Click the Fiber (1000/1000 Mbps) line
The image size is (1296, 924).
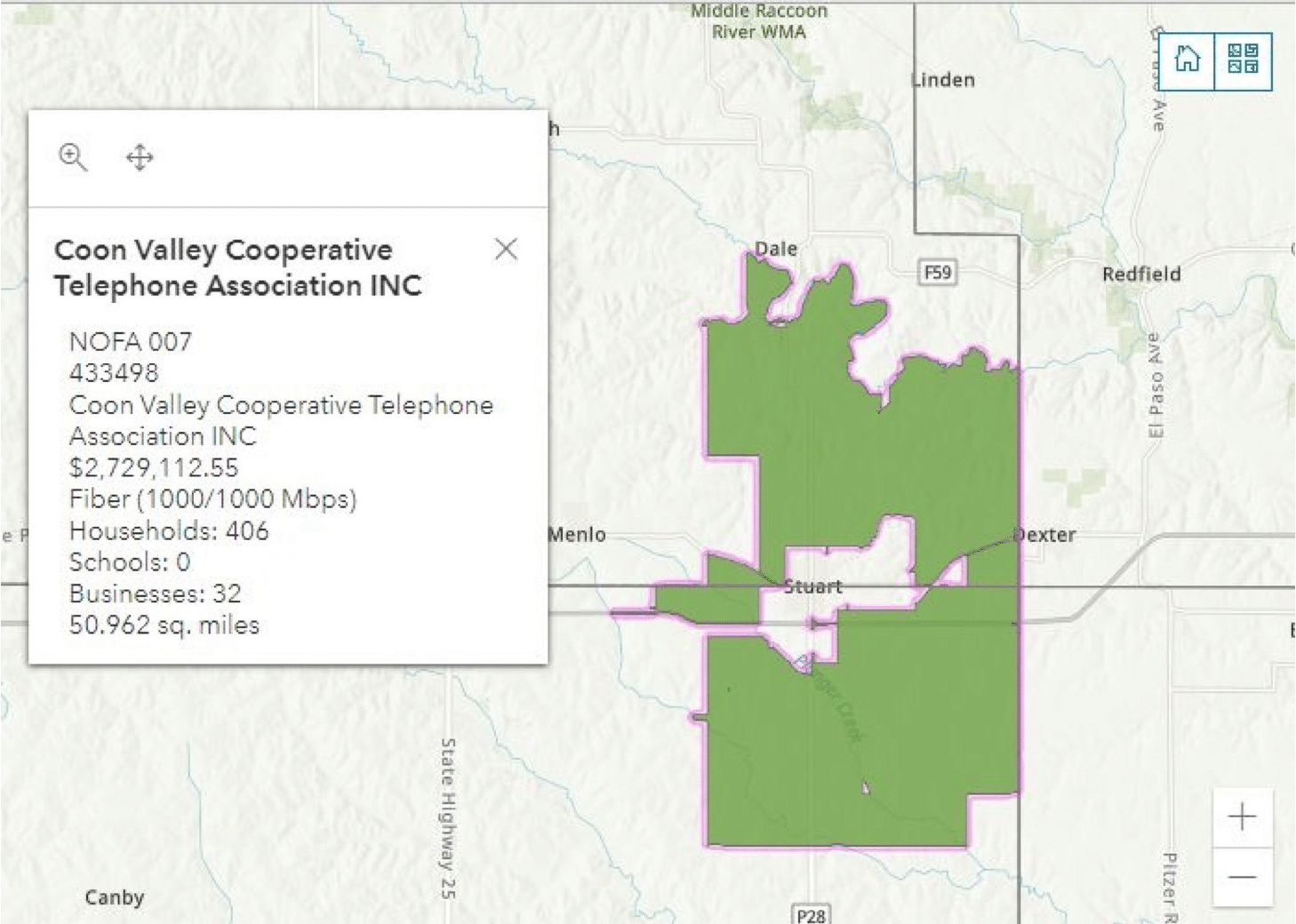[212, 498]
